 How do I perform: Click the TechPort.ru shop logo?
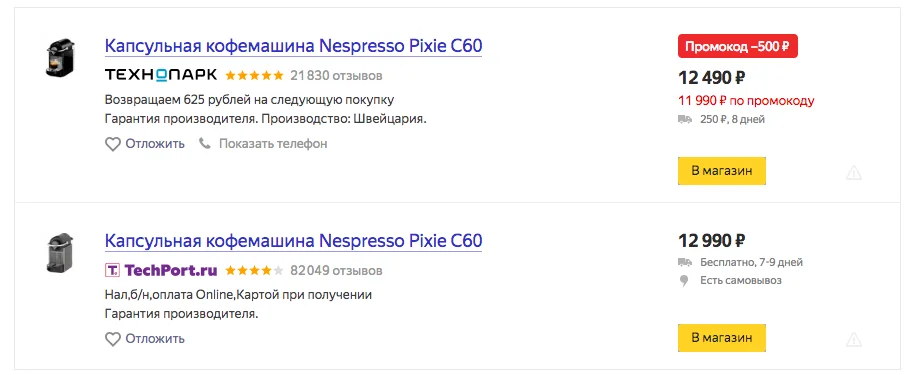pyautogui.click(x=161, y=270)
